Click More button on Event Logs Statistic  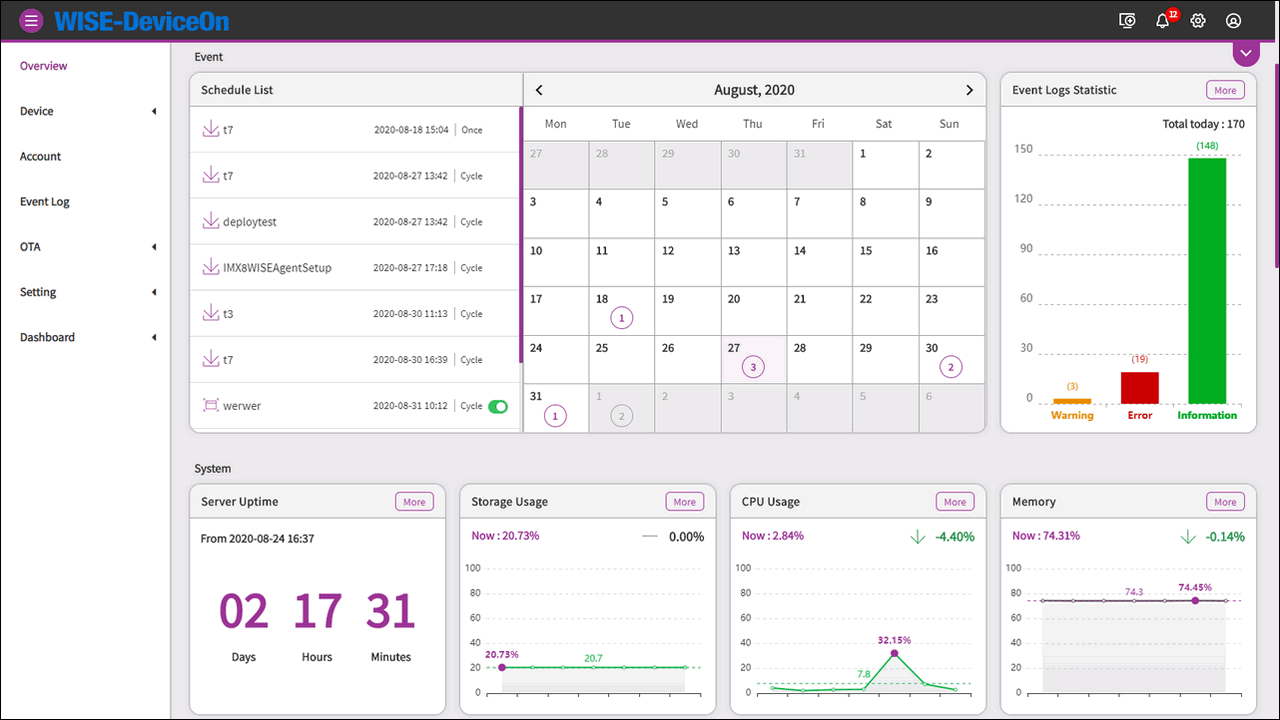coord(1225,90)
